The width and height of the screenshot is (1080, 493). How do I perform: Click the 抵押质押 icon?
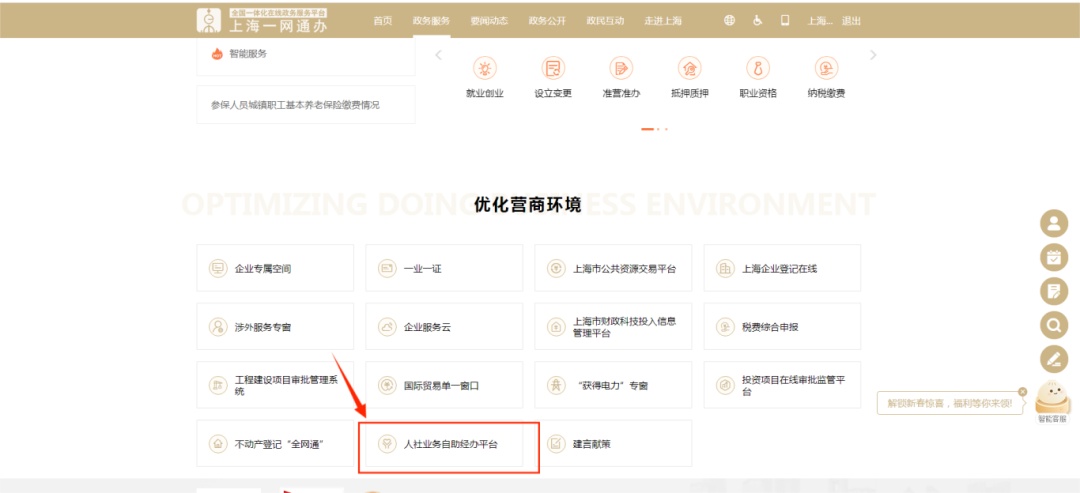[x=689, y=68]
